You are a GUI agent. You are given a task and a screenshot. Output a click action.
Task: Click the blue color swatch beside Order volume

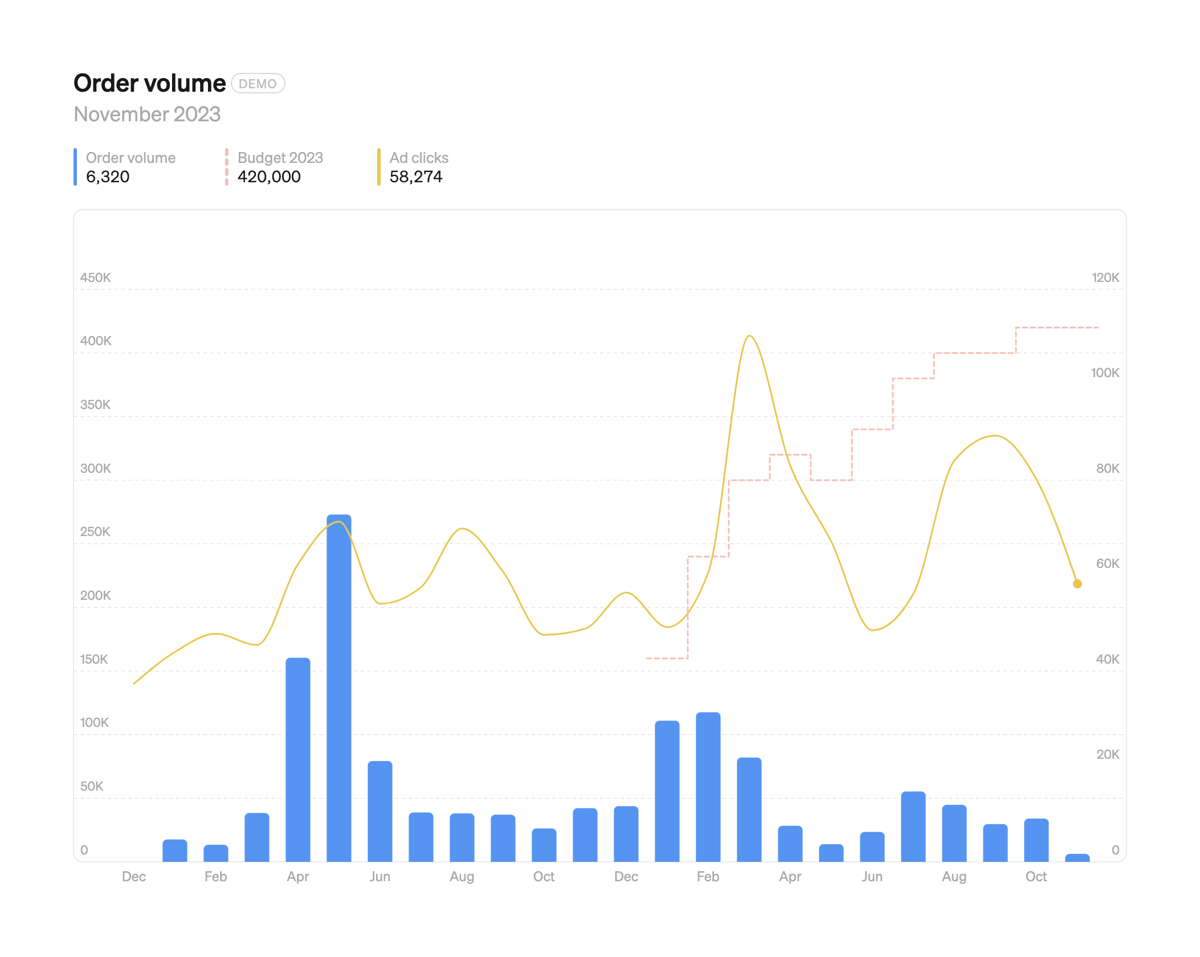[76, 166]
